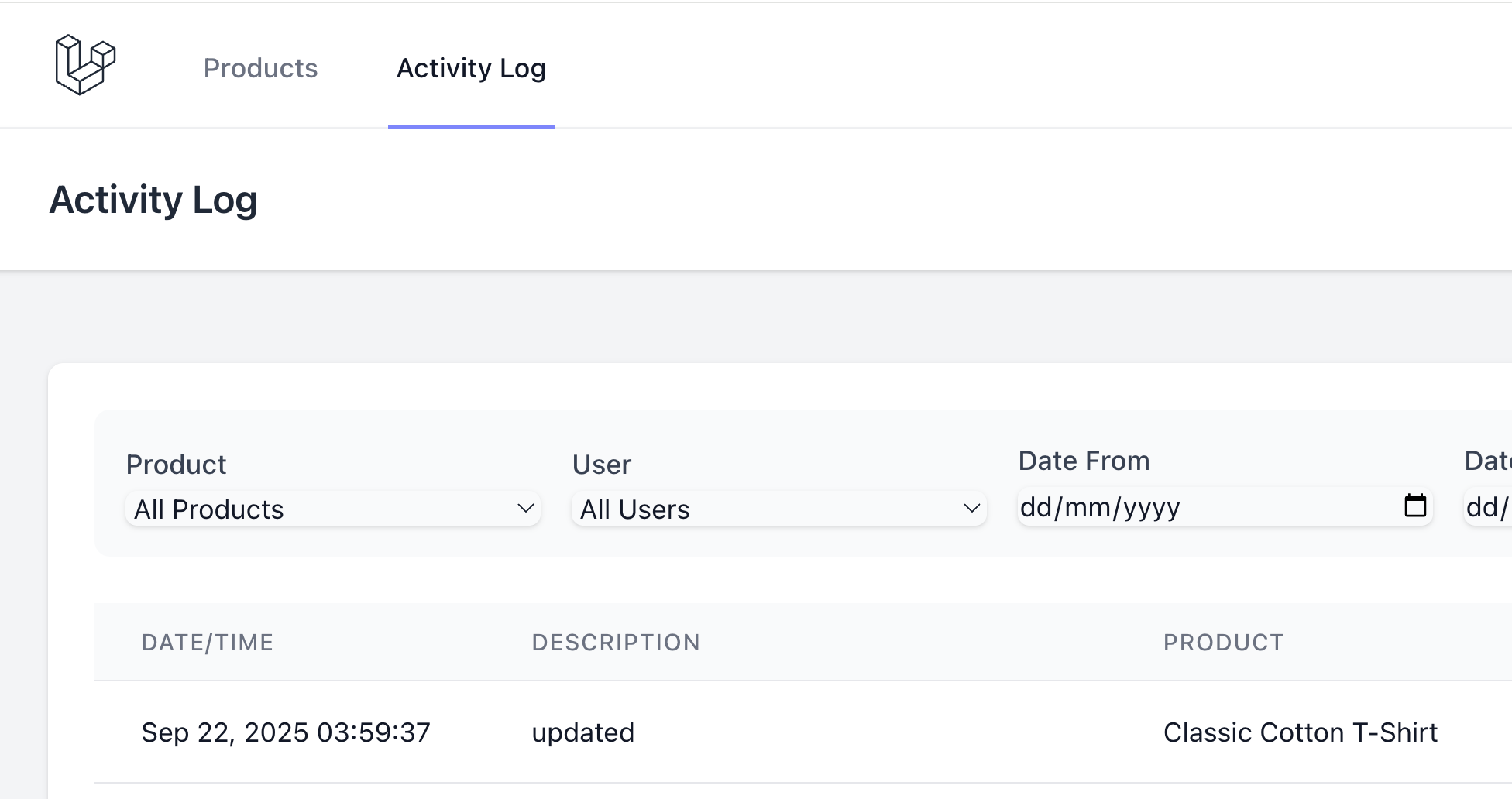Click the Laravel logo icon
The width and height of the screenshot is (1512, 799).
pyautogui.click(x=85, y=65)
